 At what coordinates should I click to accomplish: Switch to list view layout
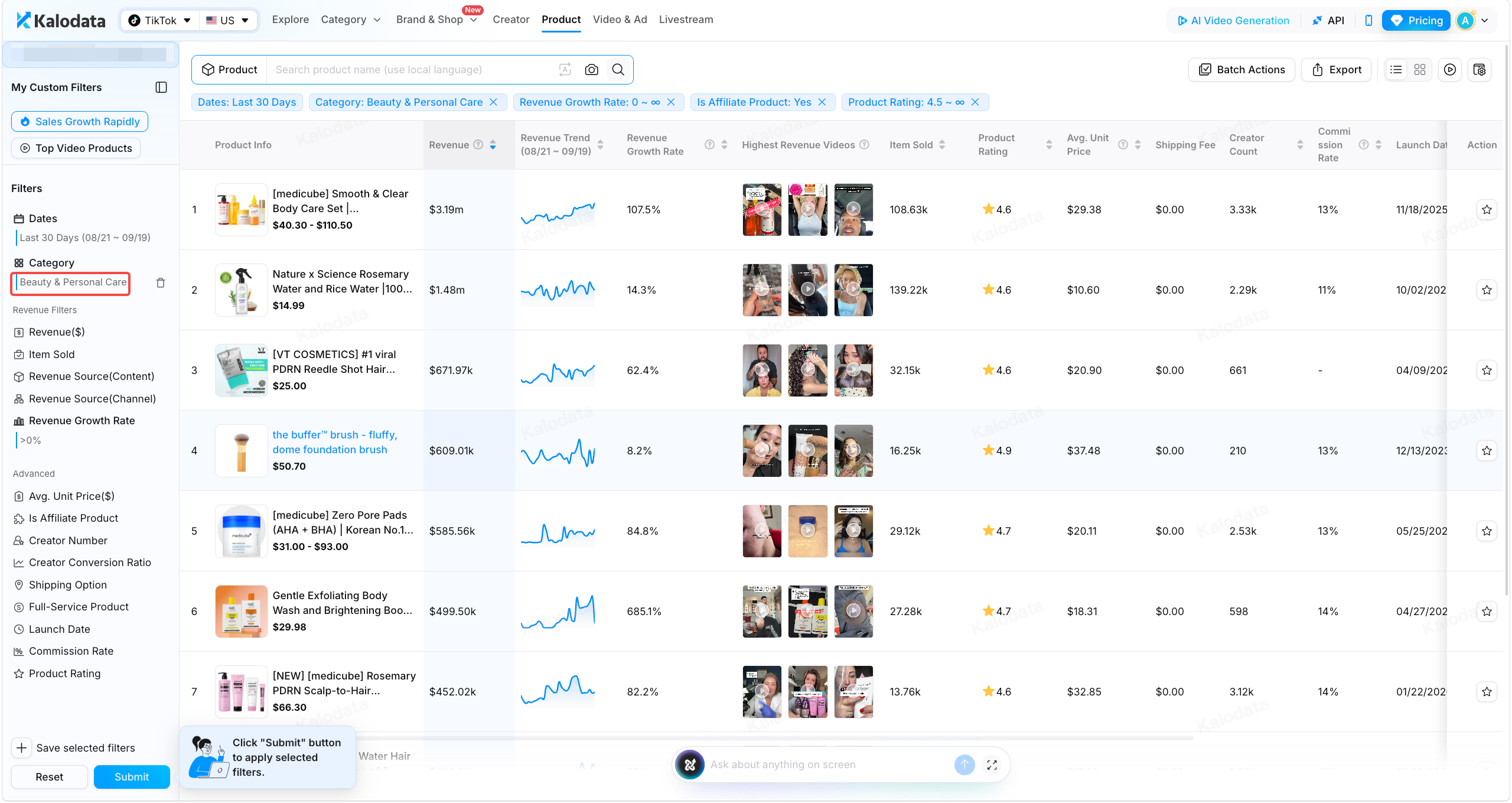click(1396, 70)
